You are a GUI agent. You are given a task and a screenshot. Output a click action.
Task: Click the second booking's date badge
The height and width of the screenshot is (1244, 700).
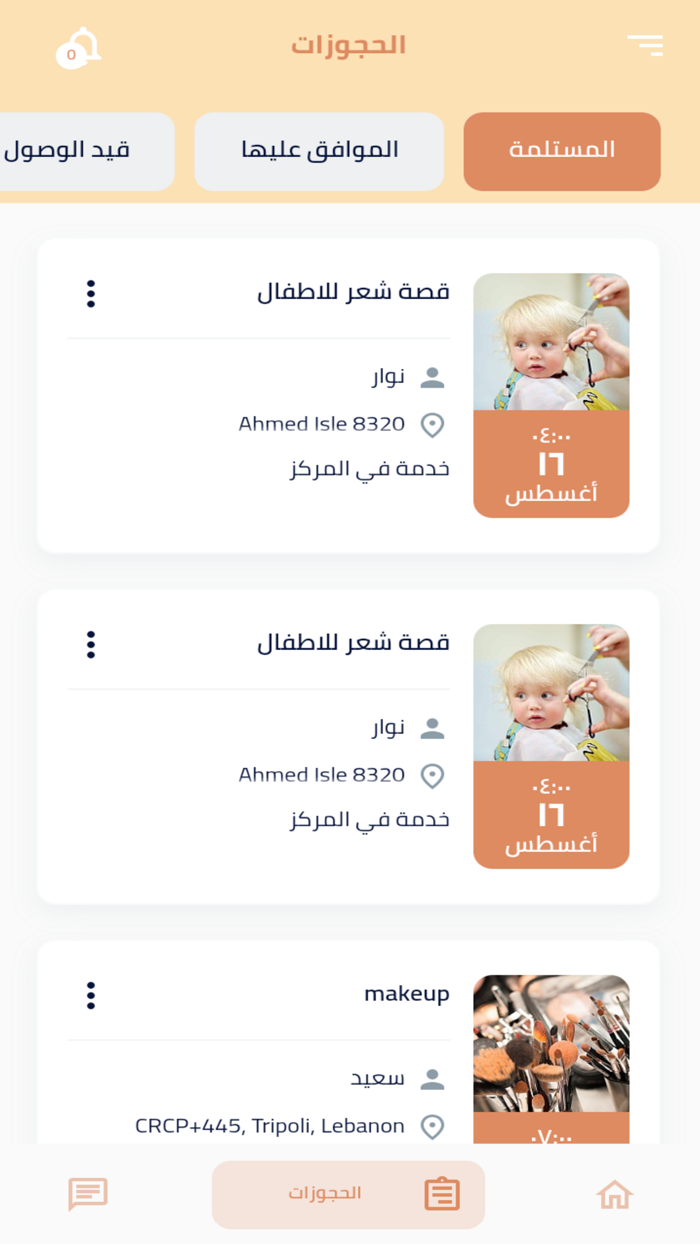[x=551, y=815]
